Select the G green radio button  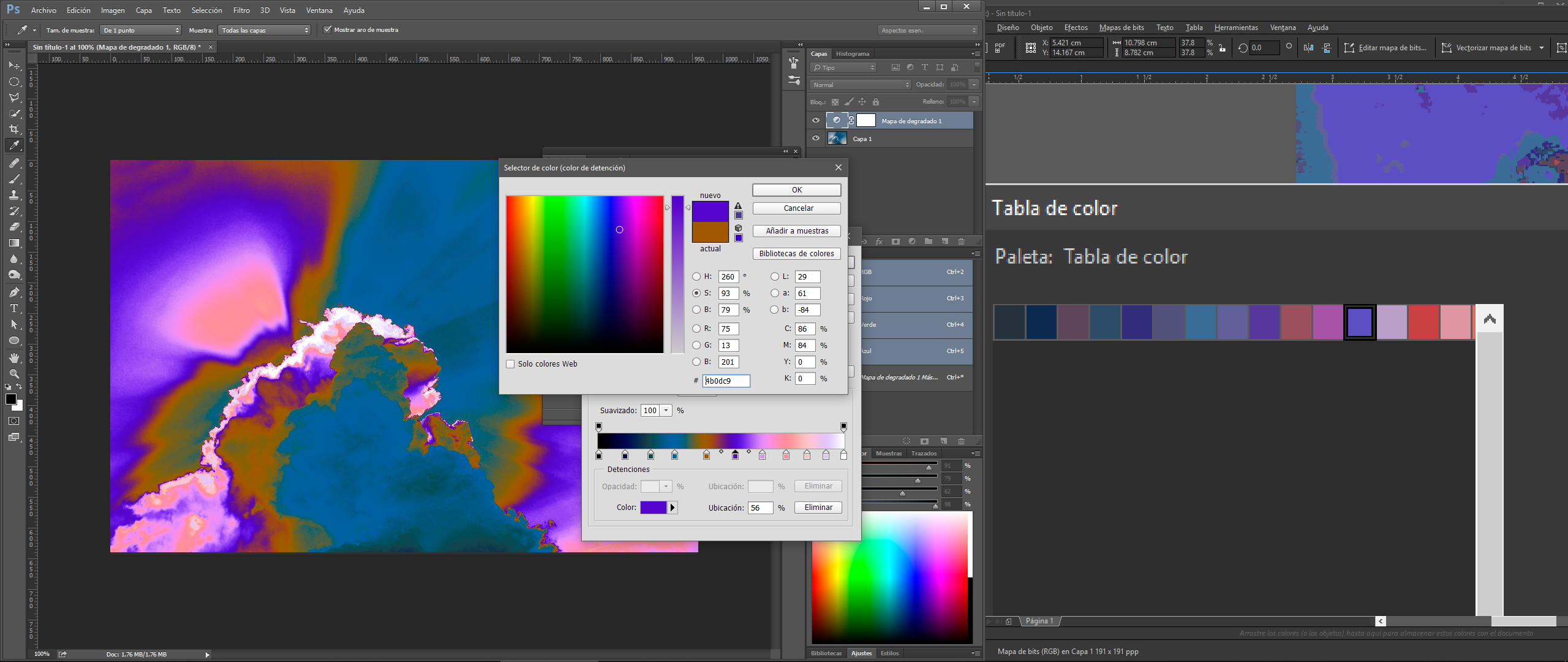click(x=696, y=345)
